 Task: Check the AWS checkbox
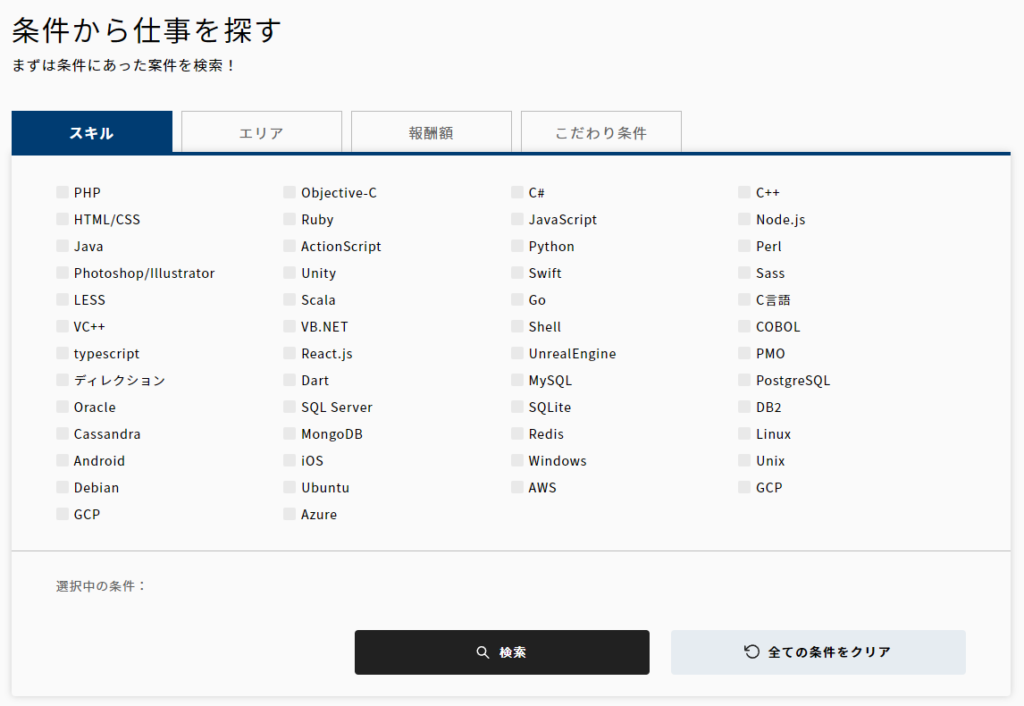point(517,487)
